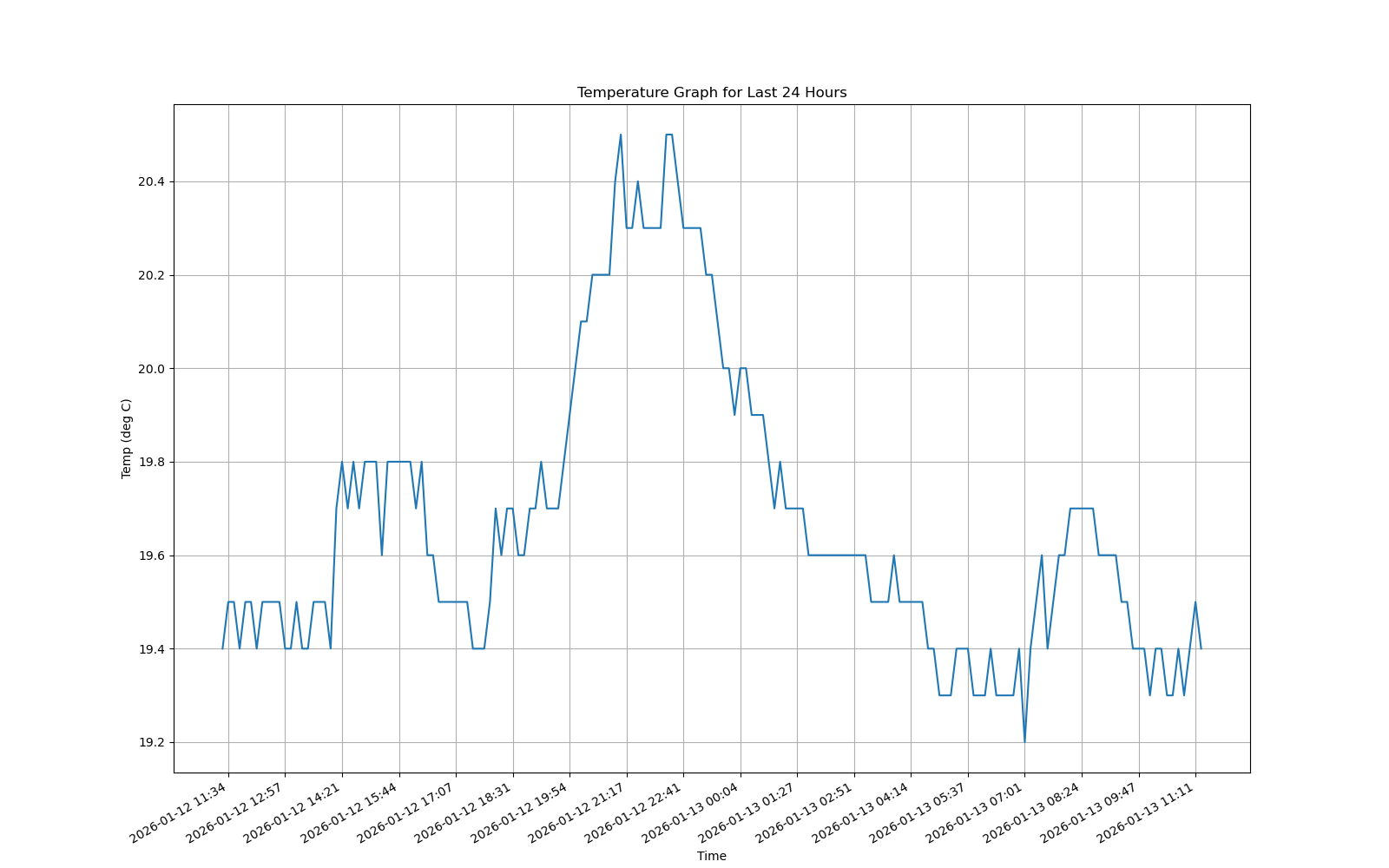Click the 'Time' x-axis label
Screen dimensions: 1389x868
coord(710,855)
